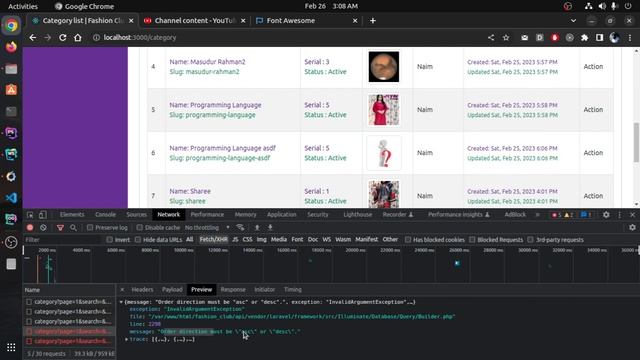Click the question mark image in row 6

(x=384, y=153)
